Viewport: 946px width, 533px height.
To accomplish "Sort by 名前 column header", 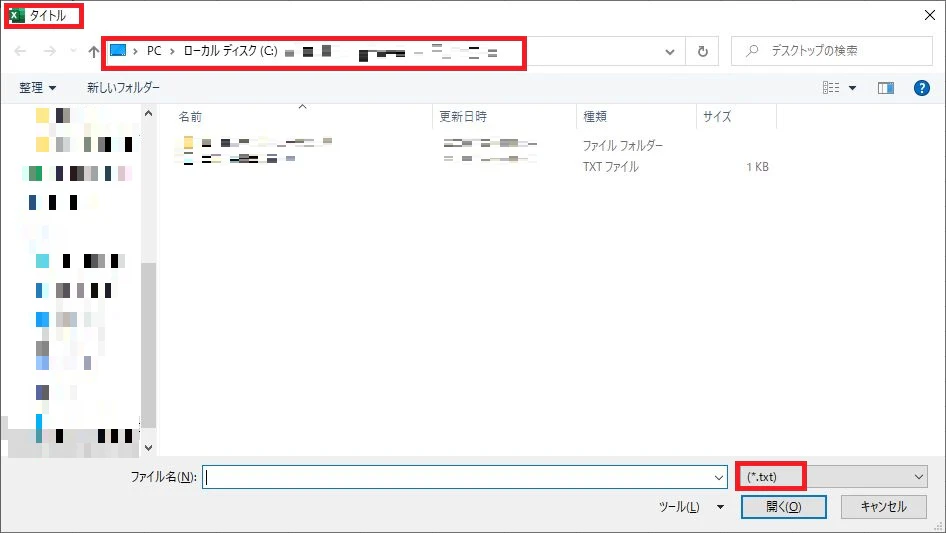I will tap(189, 116).
